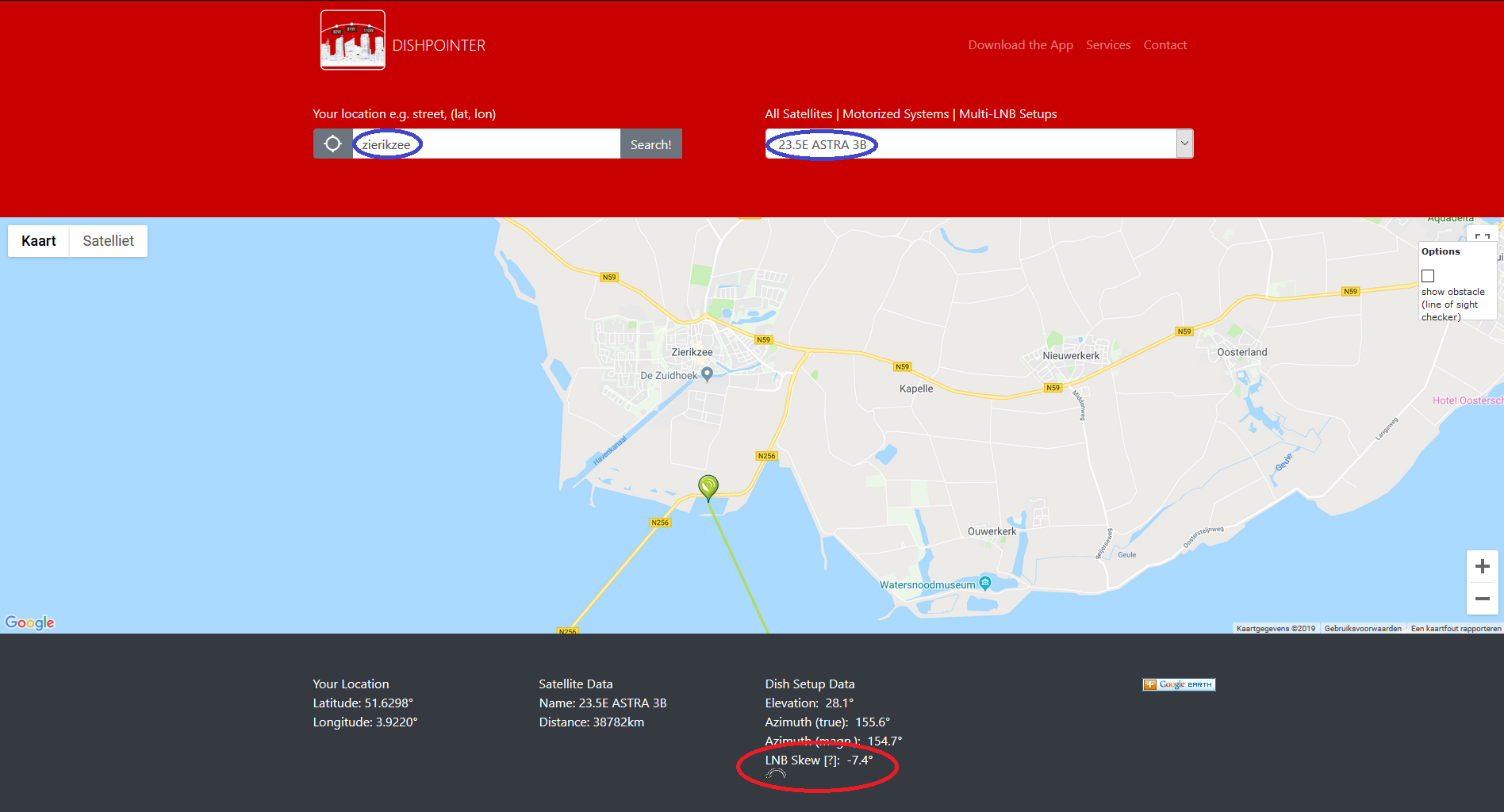Click Motorized Systems link
Screen dimensions: 1504x812
pos(896,114)
